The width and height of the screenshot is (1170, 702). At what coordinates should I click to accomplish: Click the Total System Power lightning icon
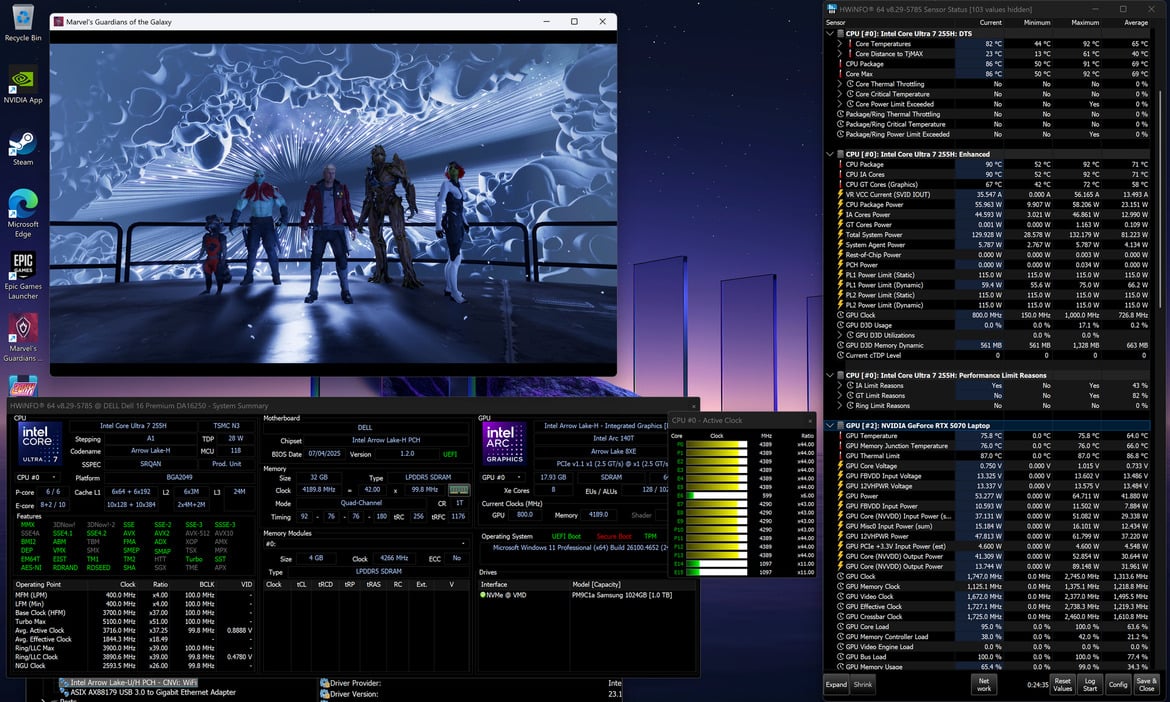click(x=840, y=234)
